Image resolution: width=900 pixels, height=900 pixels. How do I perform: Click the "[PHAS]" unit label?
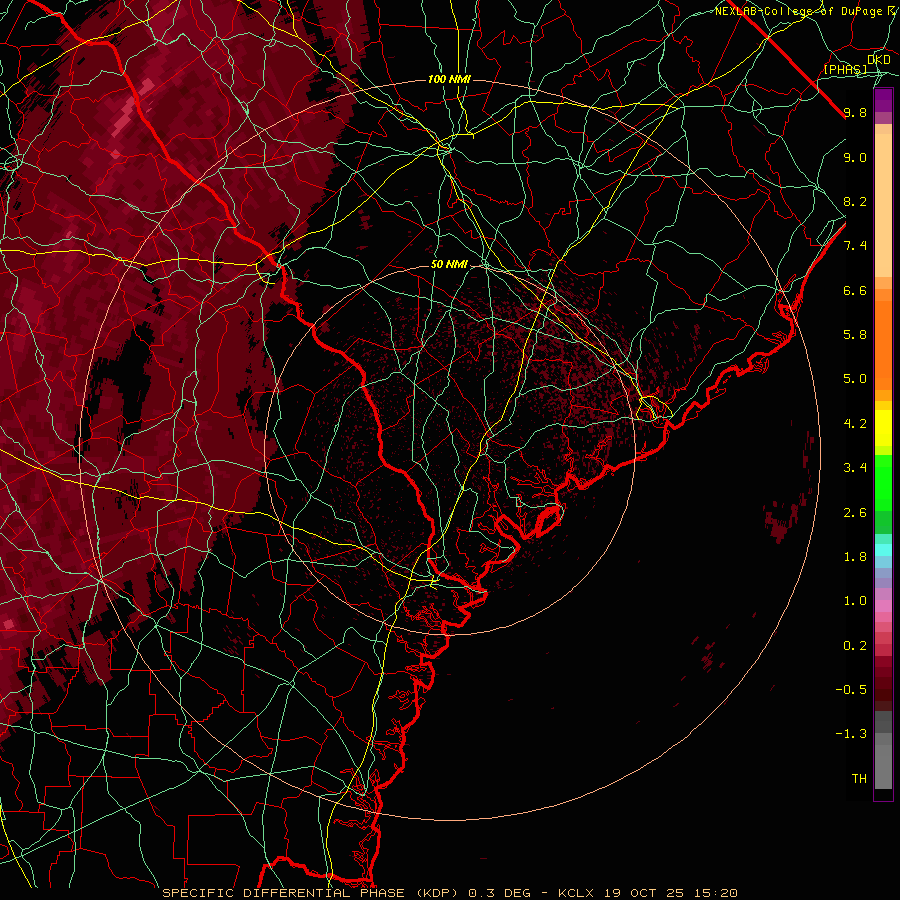click(845, 69)
